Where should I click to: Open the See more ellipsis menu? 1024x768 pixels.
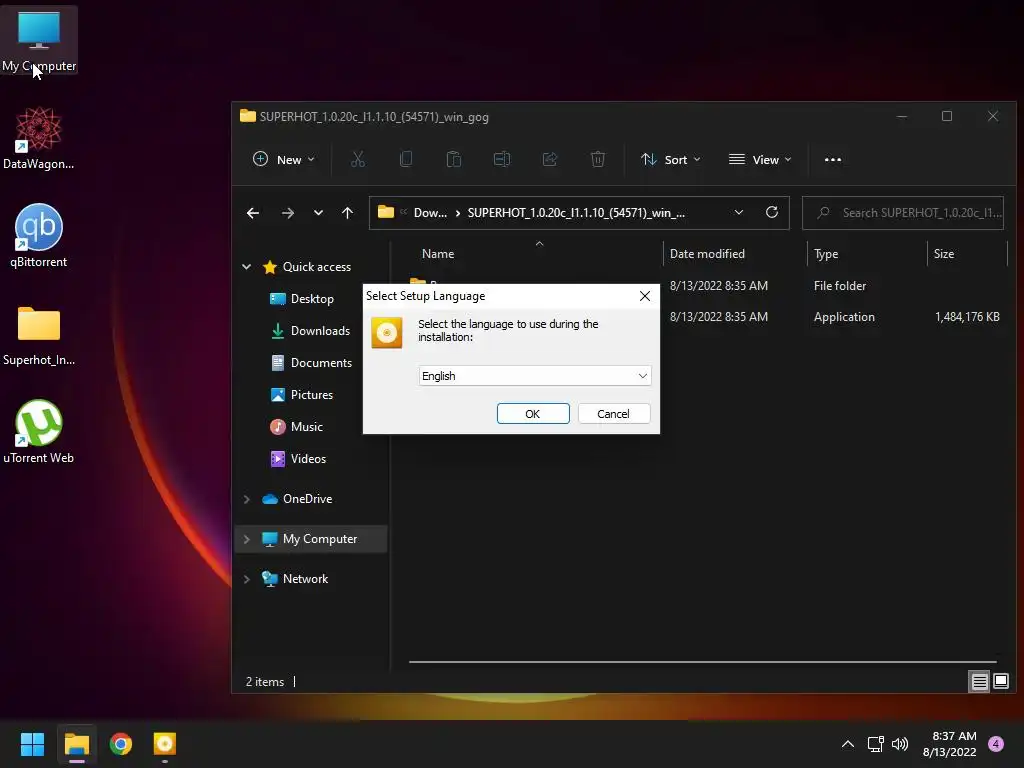tap(833, 159)
